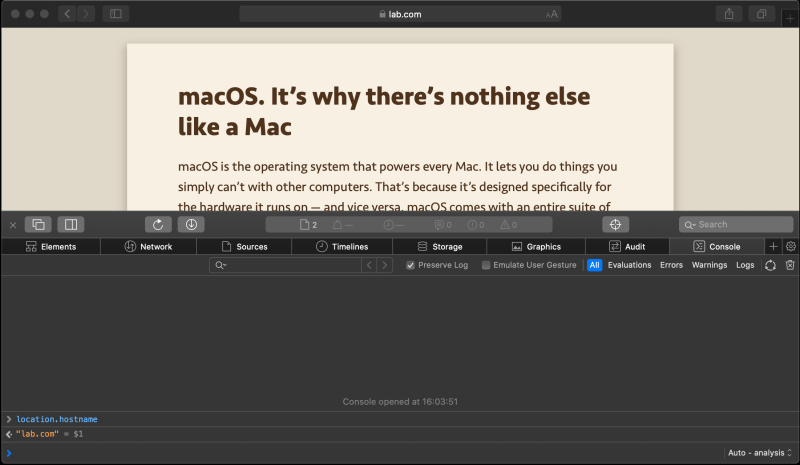Open the Reader text size control
This screenshot has width=800, height=465.
[552, 14]
